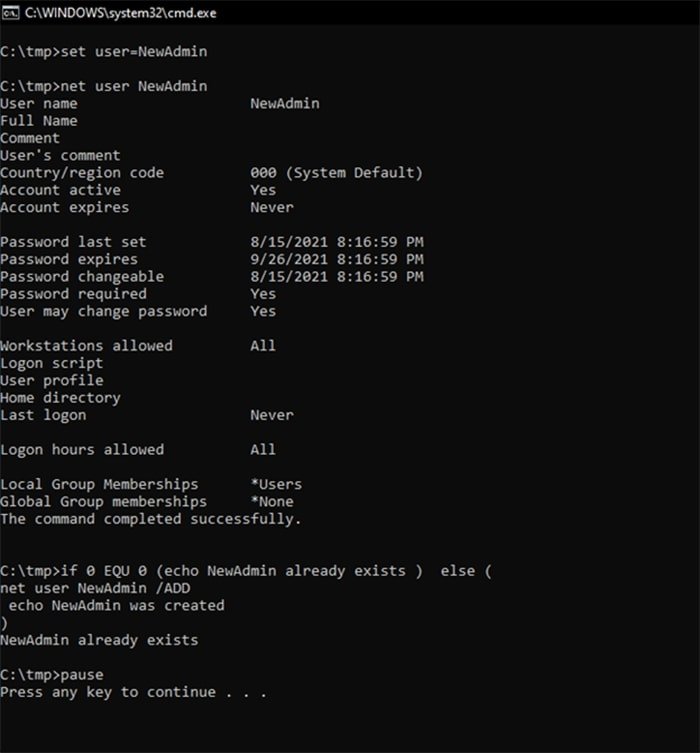Click the 'net user NewAdmin' command line
This screenshot has height=753, width=700.
(x=104, y=86)
